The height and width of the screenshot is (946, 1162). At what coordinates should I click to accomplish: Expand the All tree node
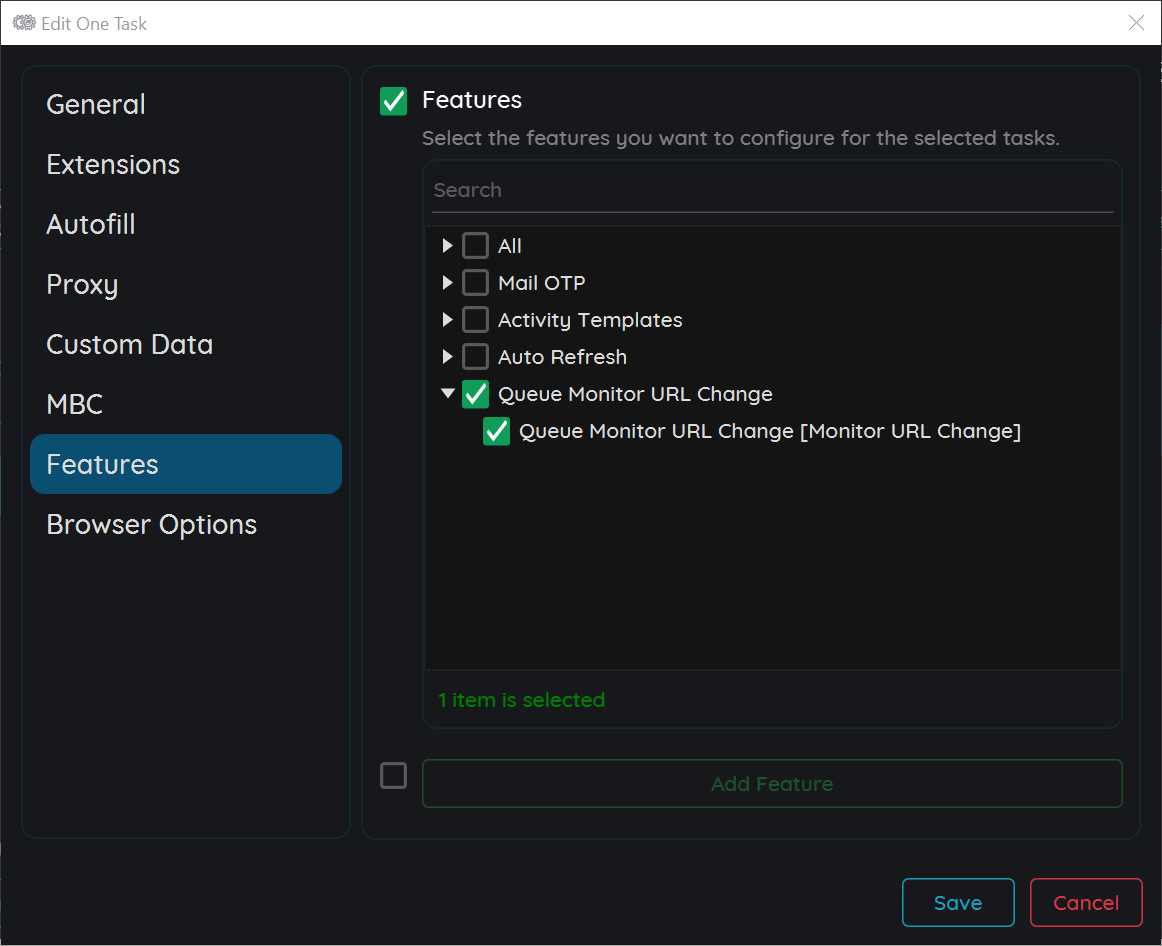pyautogui.click(x=447, y=245)
